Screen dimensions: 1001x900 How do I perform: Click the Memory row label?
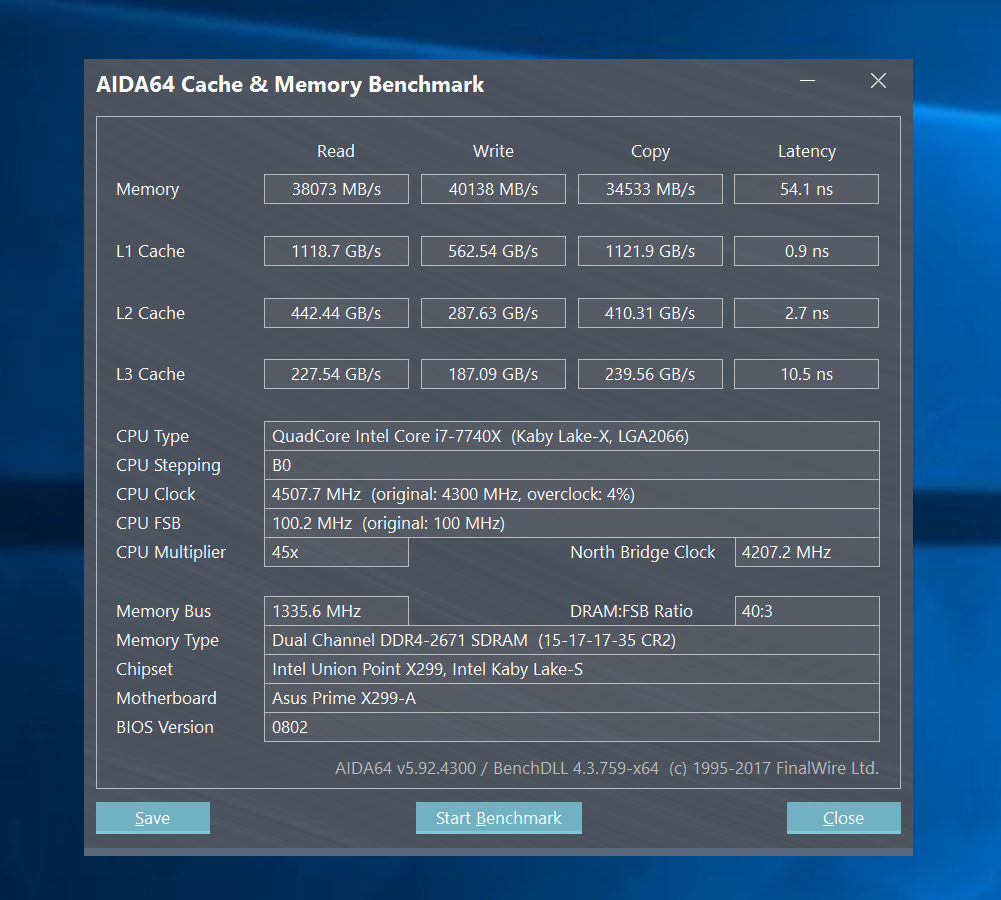pos(147,190)
